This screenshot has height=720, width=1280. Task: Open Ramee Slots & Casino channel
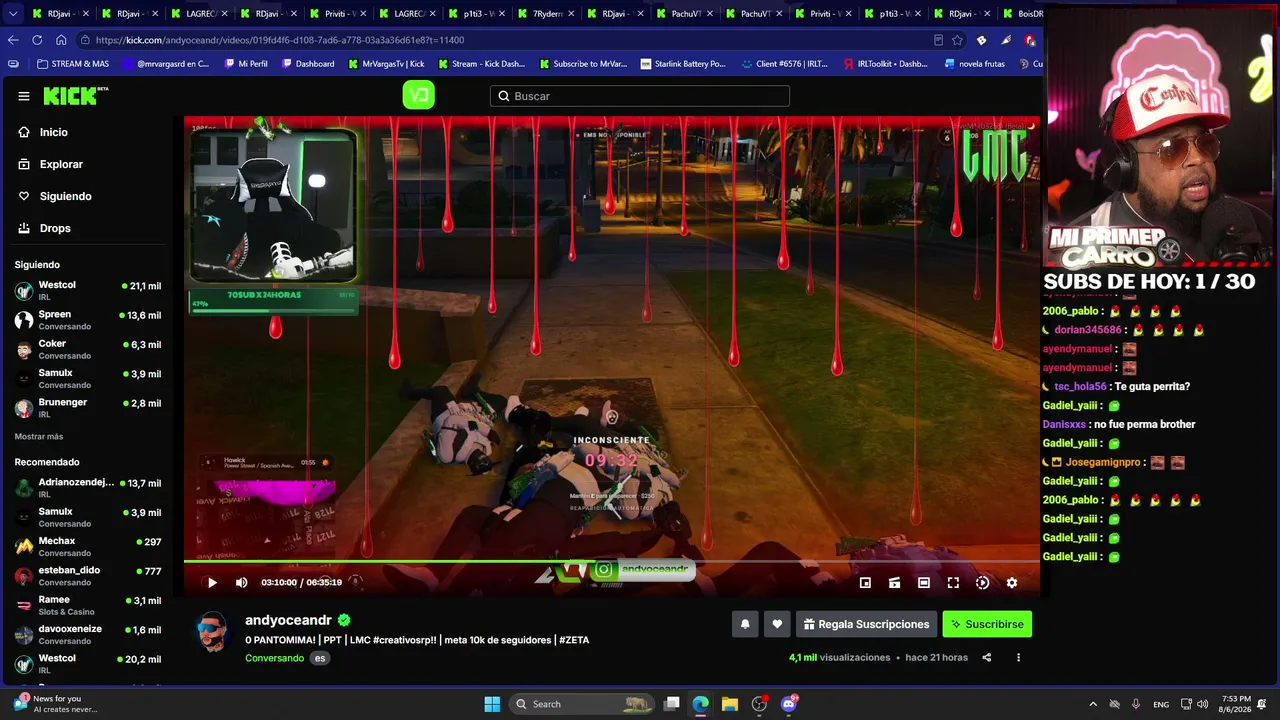pos(87,605)
